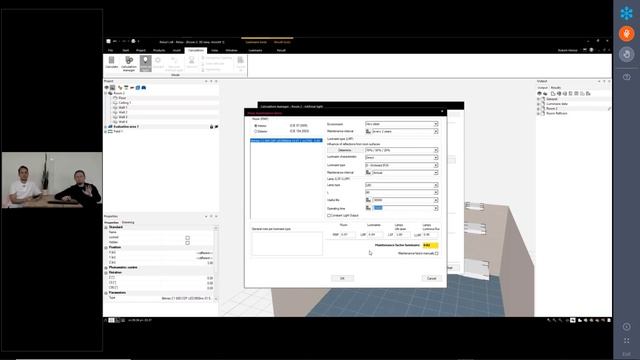Select the Interior radio button
The width and height of the screenshot is (640, 360).
click(256, 126)
